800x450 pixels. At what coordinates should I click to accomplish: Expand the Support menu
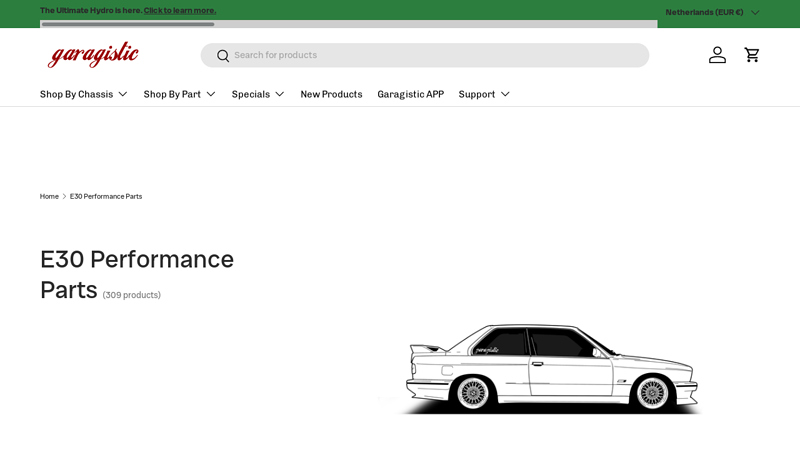[484, 94]
